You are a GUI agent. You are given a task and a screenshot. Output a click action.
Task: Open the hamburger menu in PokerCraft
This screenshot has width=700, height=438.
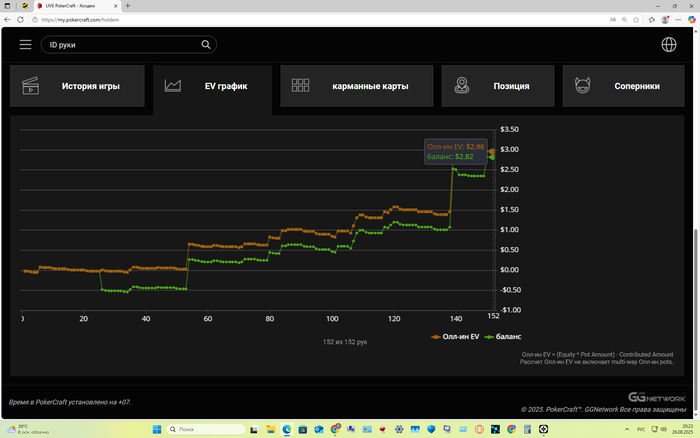(25, 45)
